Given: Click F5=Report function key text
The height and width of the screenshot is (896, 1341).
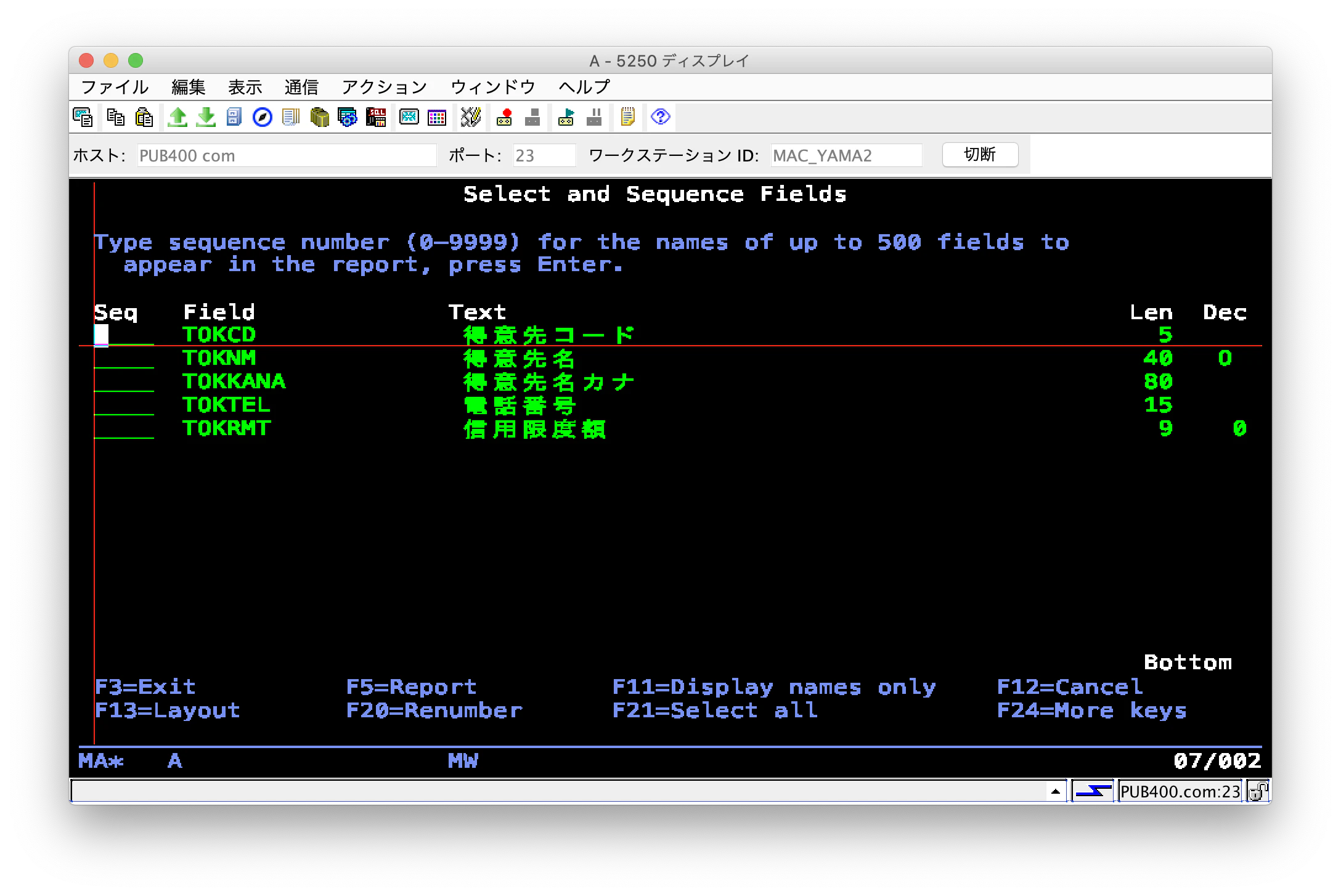Looking at the screenshot, I should [x=411, y=686].
